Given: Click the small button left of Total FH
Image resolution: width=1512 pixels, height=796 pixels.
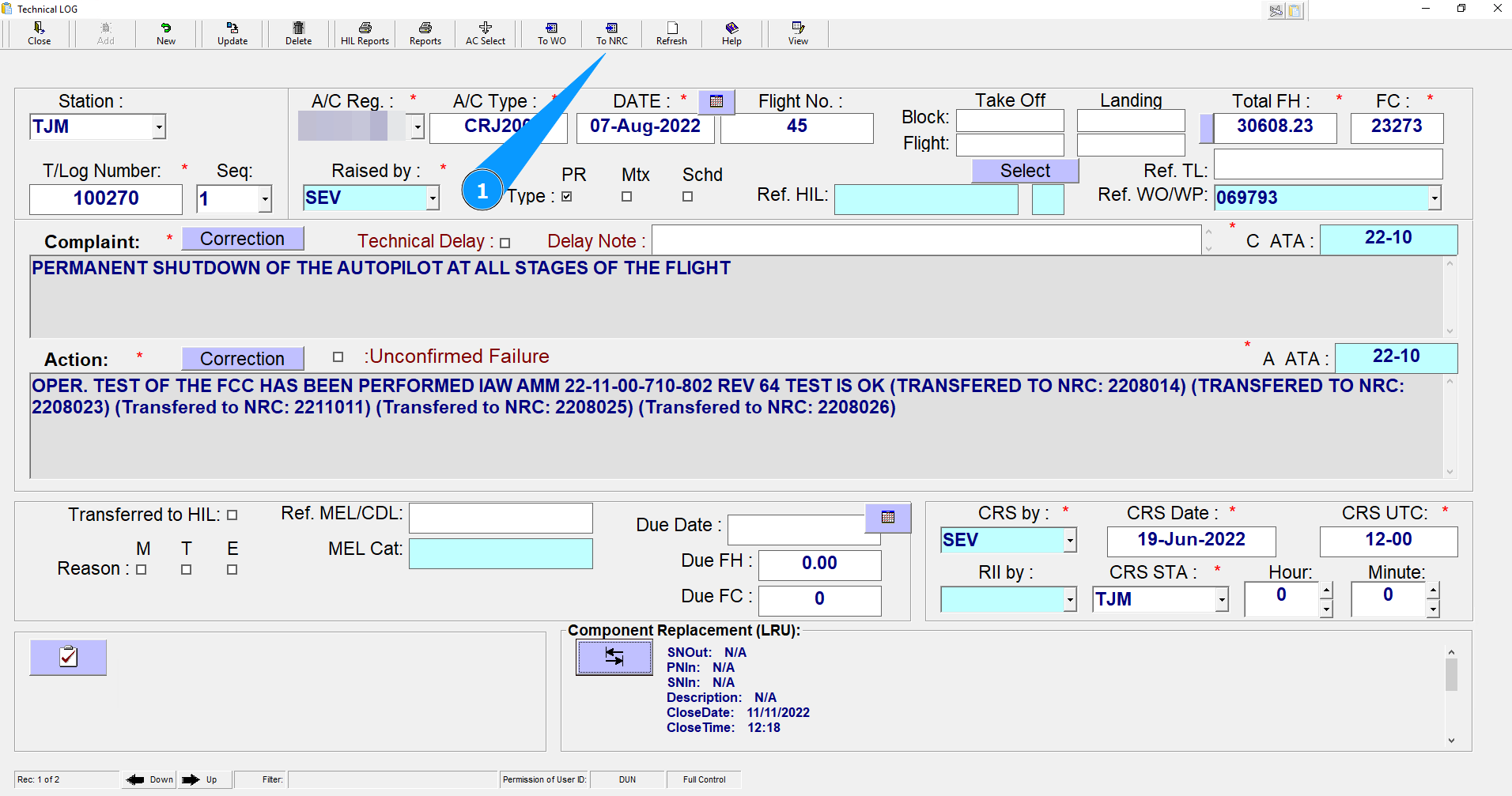Looking at the screenshot, I should pos(1206,128).
